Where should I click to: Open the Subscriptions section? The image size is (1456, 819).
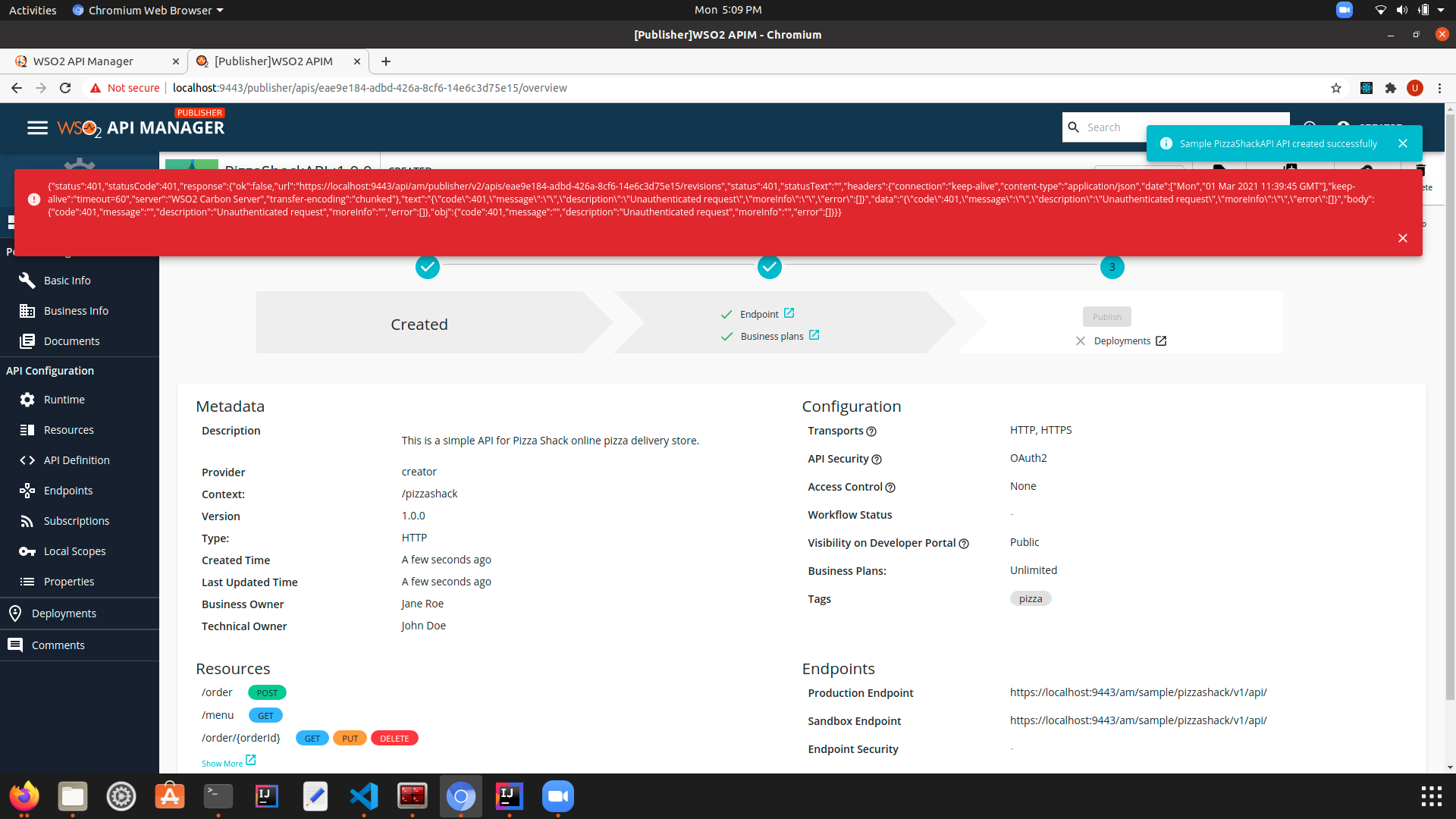[74, 520]
